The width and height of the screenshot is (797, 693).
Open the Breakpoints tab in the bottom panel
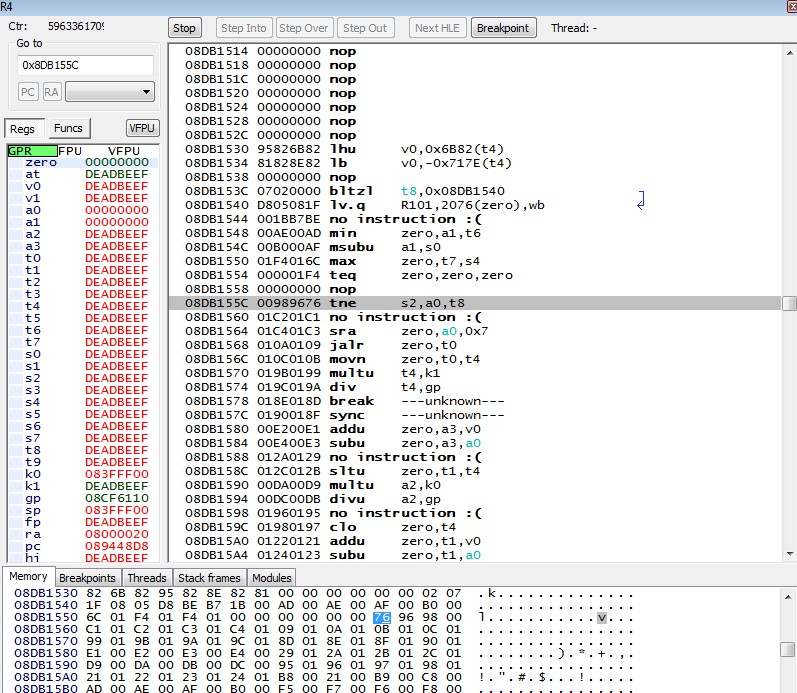pyautogui.click(x=87, y=577)
